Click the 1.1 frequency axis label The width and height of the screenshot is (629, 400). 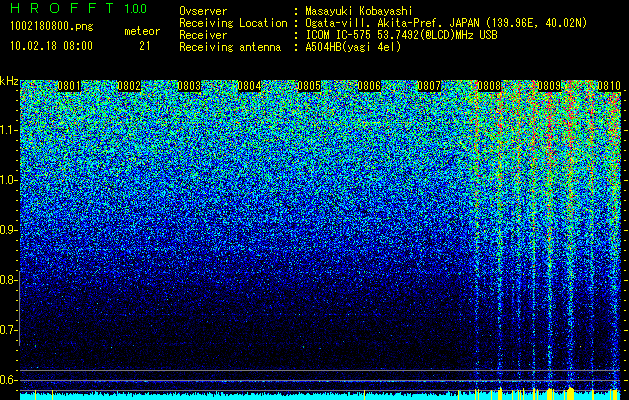[x=8, y=130]
